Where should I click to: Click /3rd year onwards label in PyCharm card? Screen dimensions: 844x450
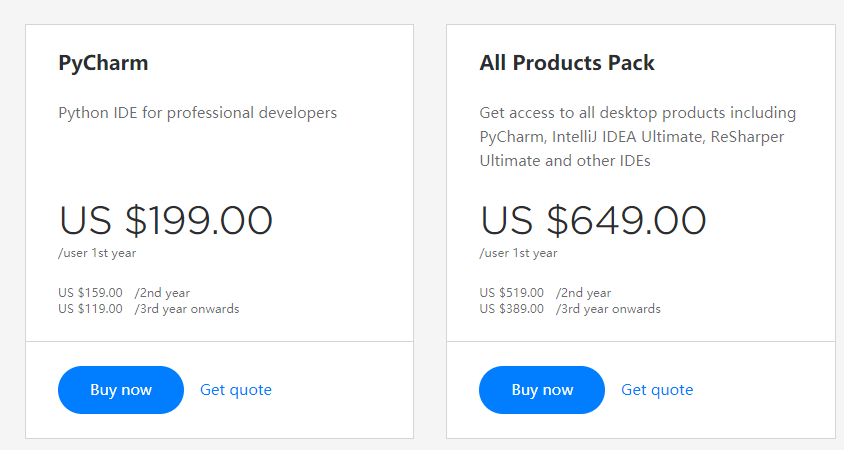pyautogui.click(x=187, y=309)
